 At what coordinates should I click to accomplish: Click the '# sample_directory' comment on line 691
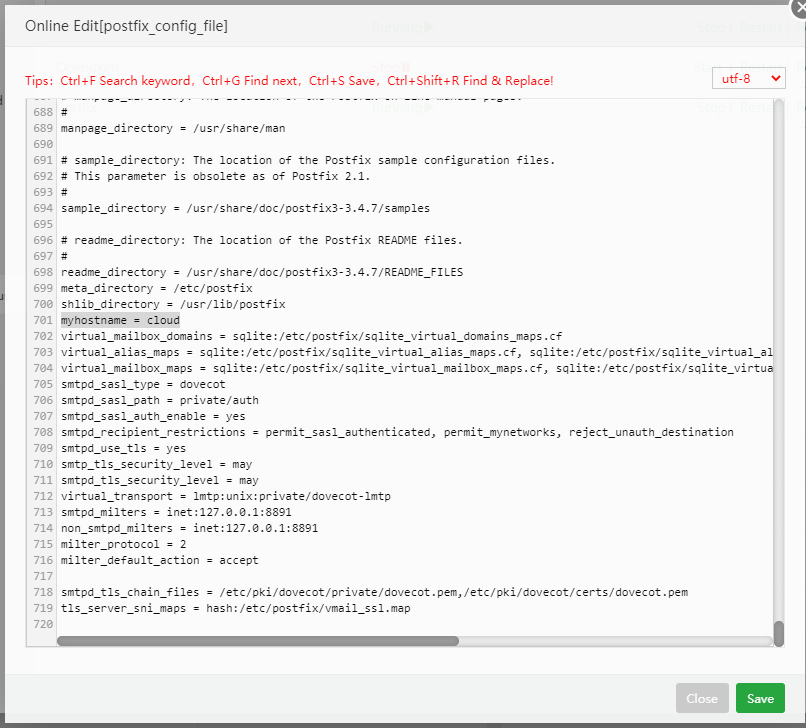pyautogui.click(x=308, y=160)
